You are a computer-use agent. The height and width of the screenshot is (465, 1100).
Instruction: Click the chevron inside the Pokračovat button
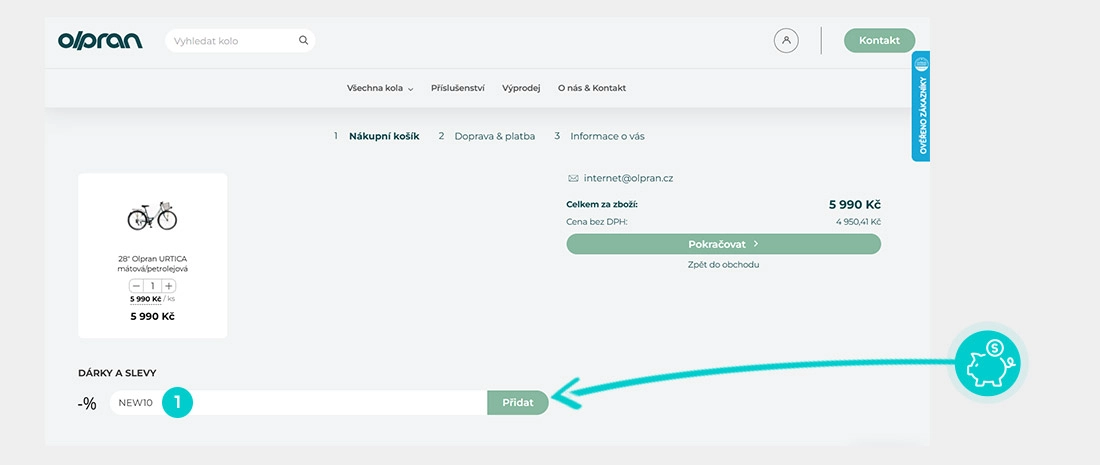tap(756, 244)
